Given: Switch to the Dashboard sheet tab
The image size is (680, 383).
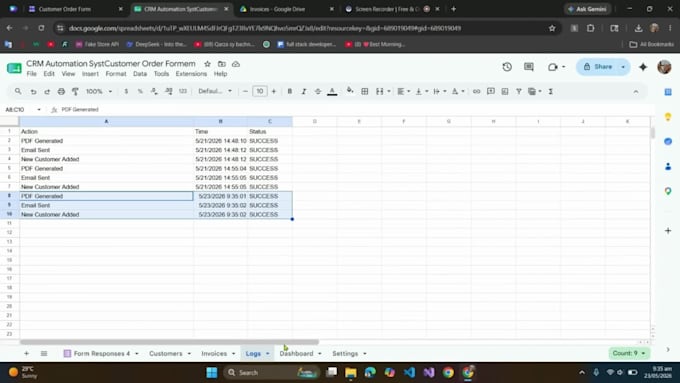Looking at the screenshot, I should click(x=296, y=354).
